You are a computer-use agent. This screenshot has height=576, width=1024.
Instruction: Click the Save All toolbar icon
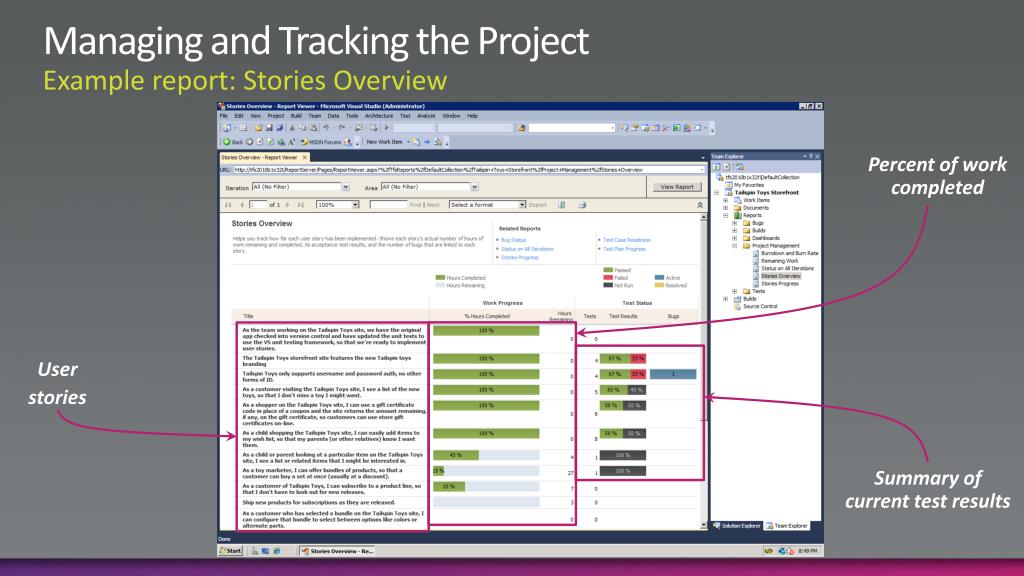(x=280, y=128)
